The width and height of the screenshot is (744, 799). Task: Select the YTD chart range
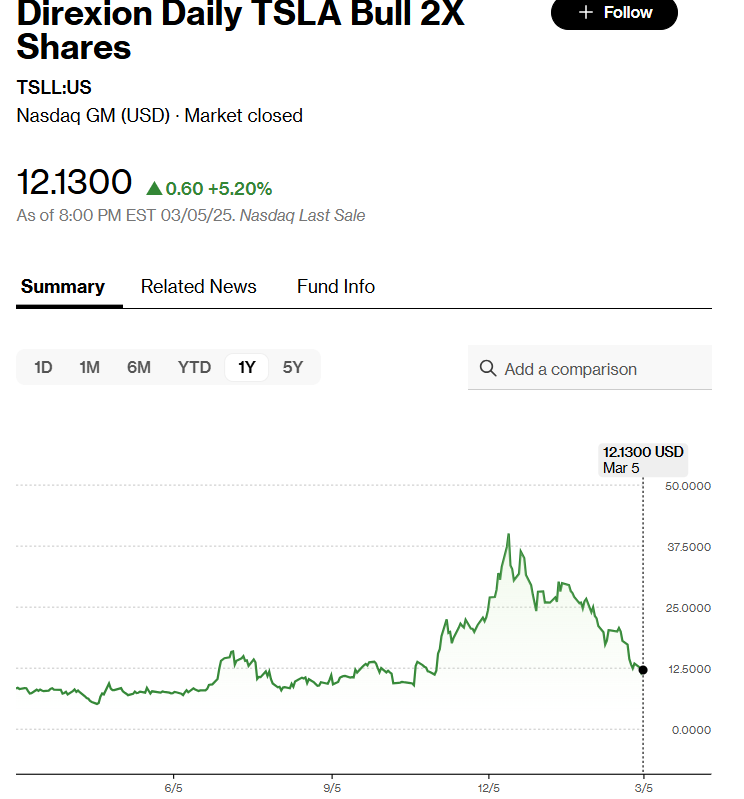(194, 367)
